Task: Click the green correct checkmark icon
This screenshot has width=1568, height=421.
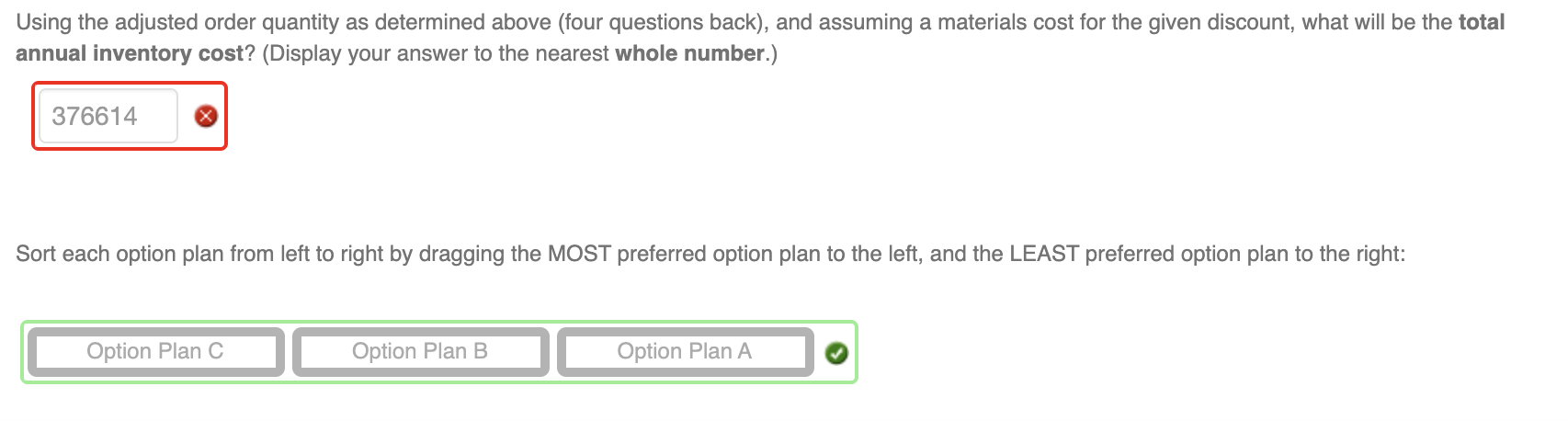Action: tap(836, 353)
